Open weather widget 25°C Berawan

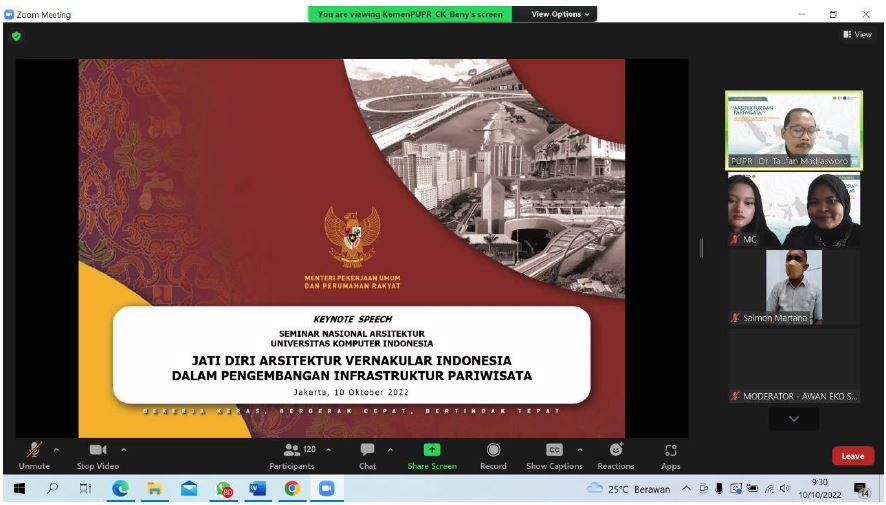click(x=628, y=489)
